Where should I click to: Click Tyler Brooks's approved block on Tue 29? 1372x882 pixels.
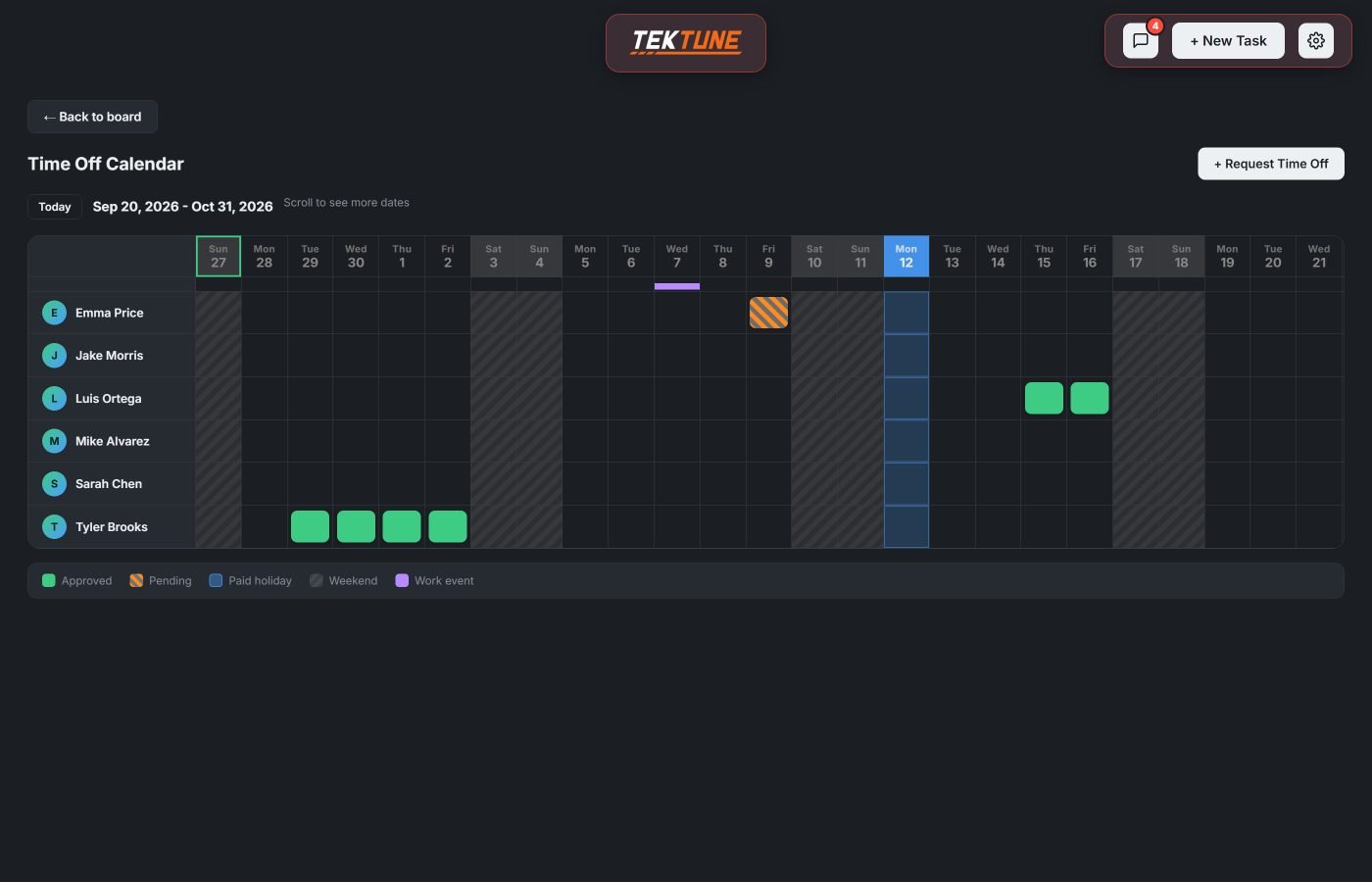310,526
